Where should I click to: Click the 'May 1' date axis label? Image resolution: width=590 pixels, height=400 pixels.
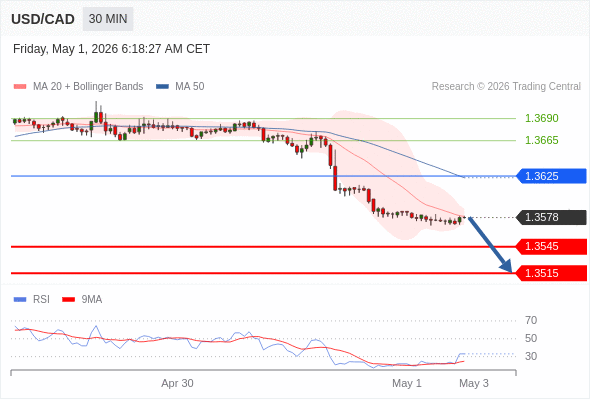[x=407, y=383]
